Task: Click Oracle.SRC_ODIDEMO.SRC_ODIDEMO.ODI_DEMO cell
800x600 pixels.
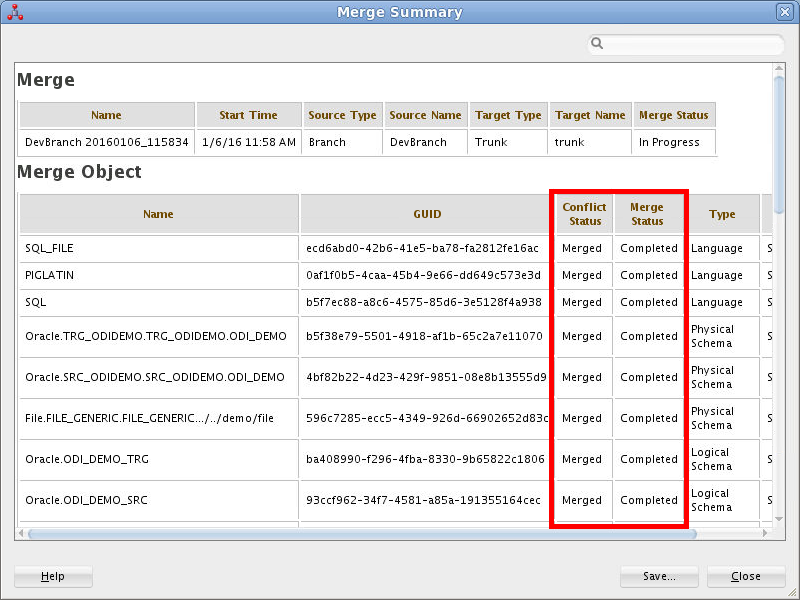Action: (159, 377)
